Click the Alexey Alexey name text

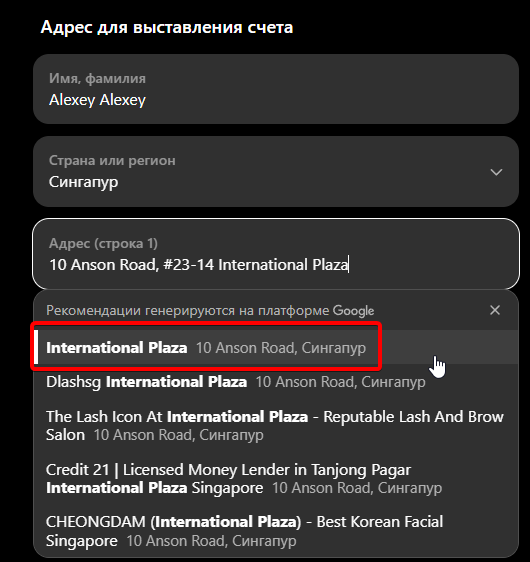[97, 100]
